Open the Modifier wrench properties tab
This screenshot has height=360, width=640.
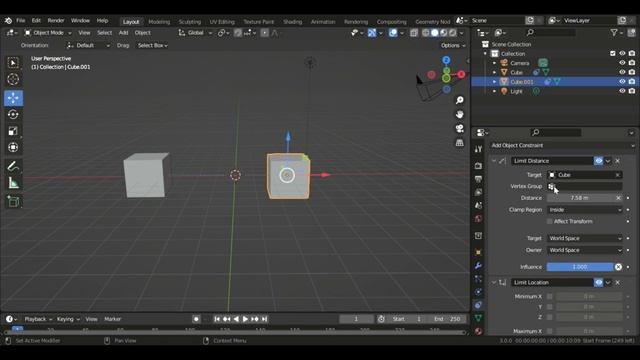click(x=478, y=266)
